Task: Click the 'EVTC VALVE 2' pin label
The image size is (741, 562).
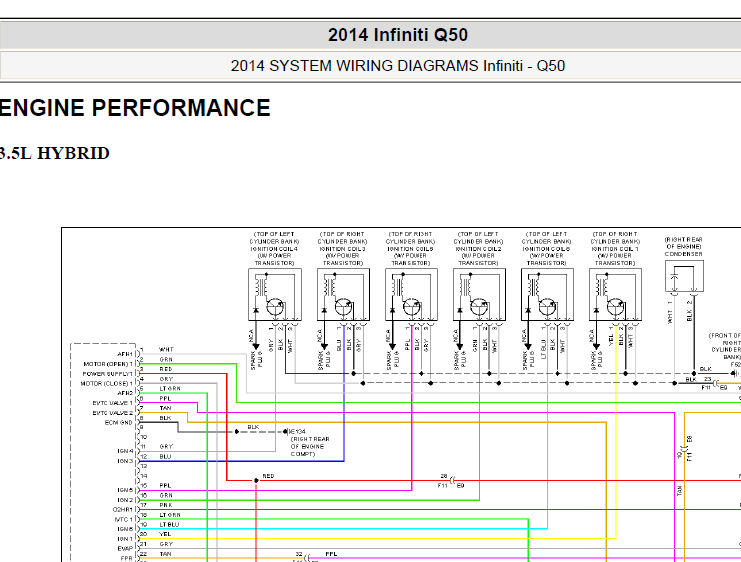Action: click(x=112, y=413)
